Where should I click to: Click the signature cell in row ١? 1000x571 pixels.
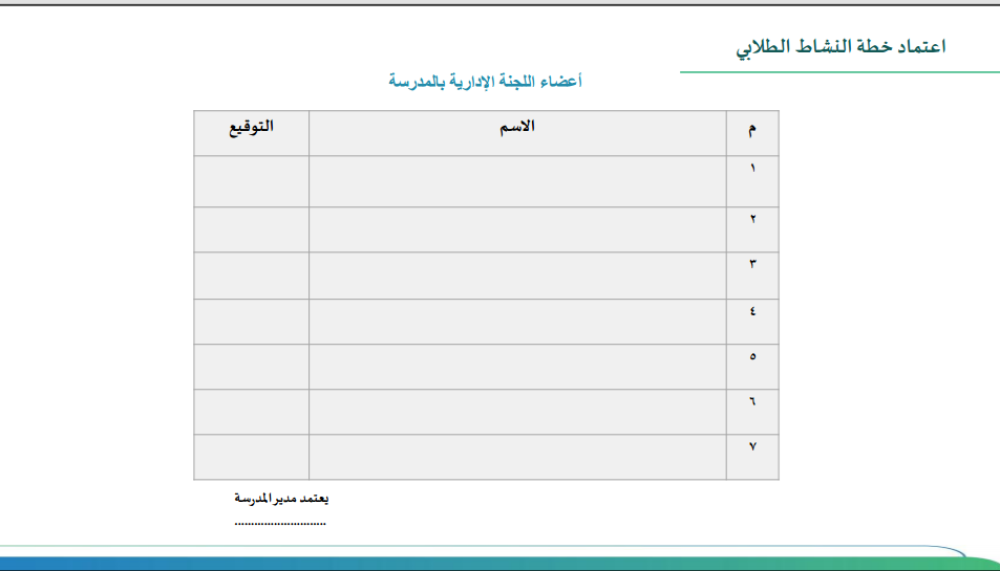(x=251, y=181)
